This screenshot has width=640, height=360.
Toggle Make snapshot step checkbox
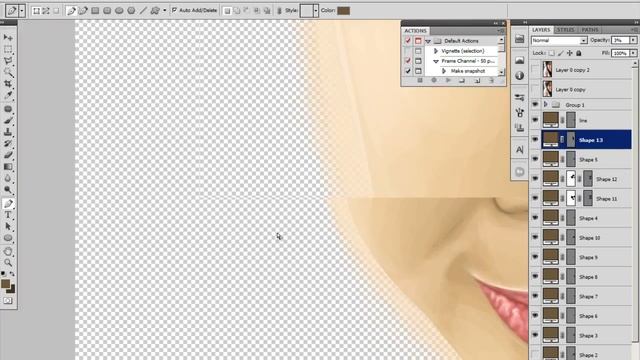[408, 71]
